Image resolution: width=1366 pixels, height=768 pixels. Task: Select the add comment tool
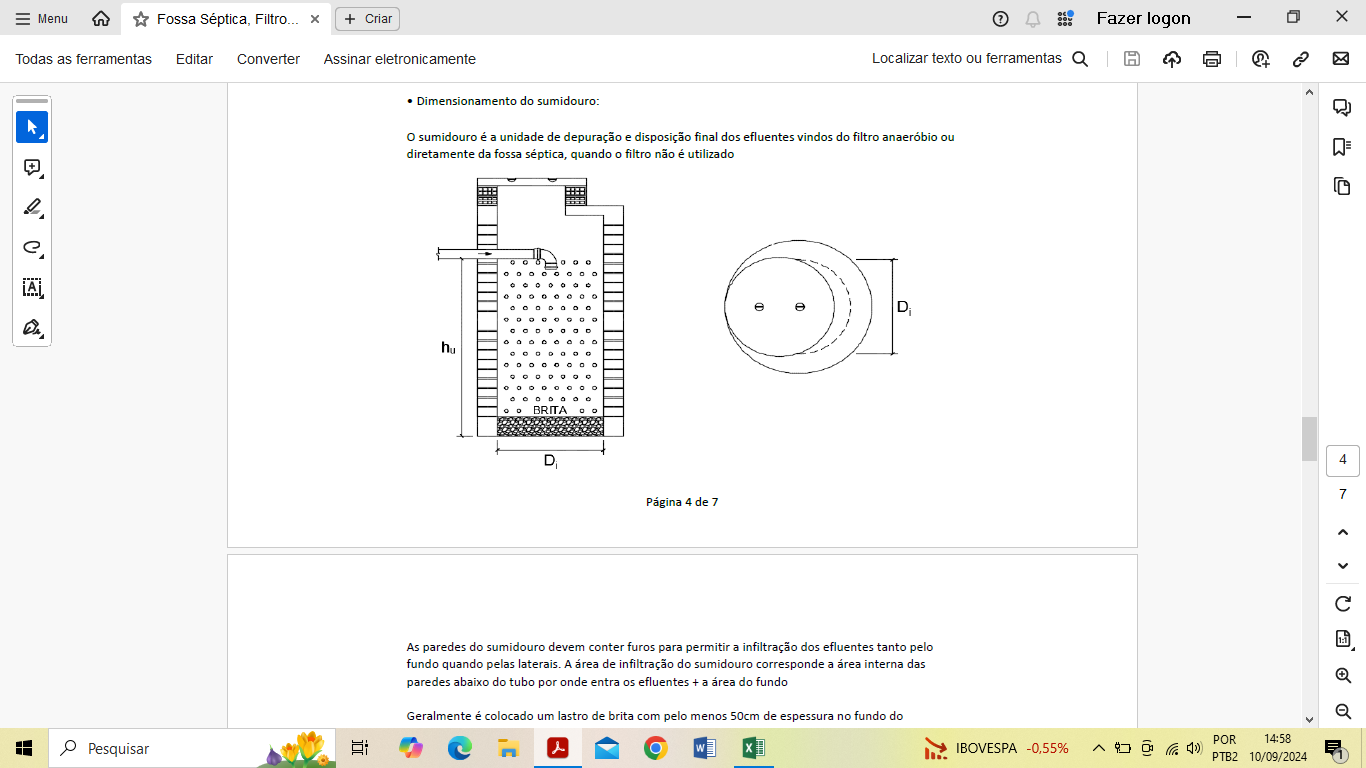click(x=32, y=168)
